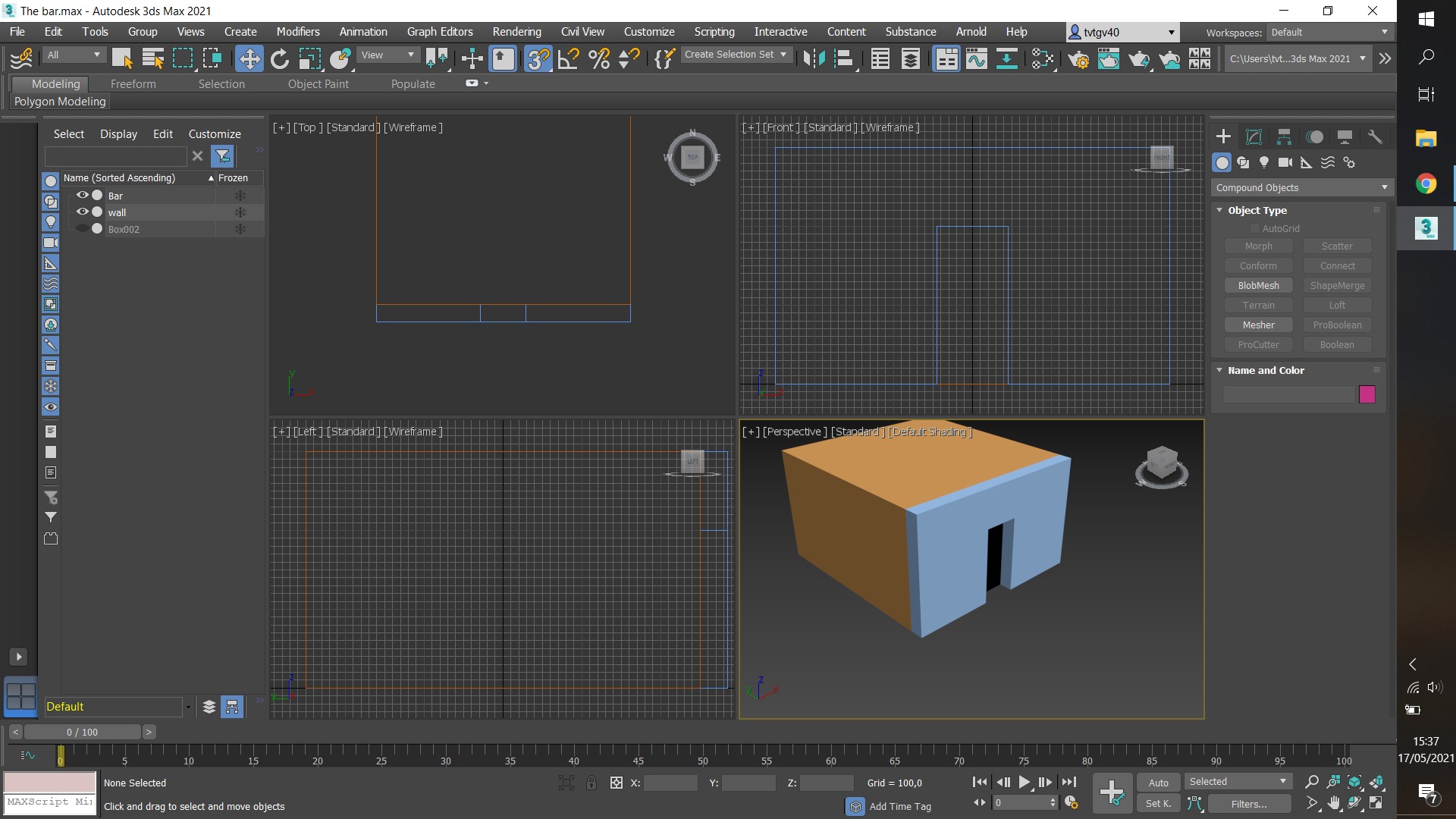This screenshot has height=819, width=1456.
Task: Open the Graph Editors menu
Action: (440, 31)
